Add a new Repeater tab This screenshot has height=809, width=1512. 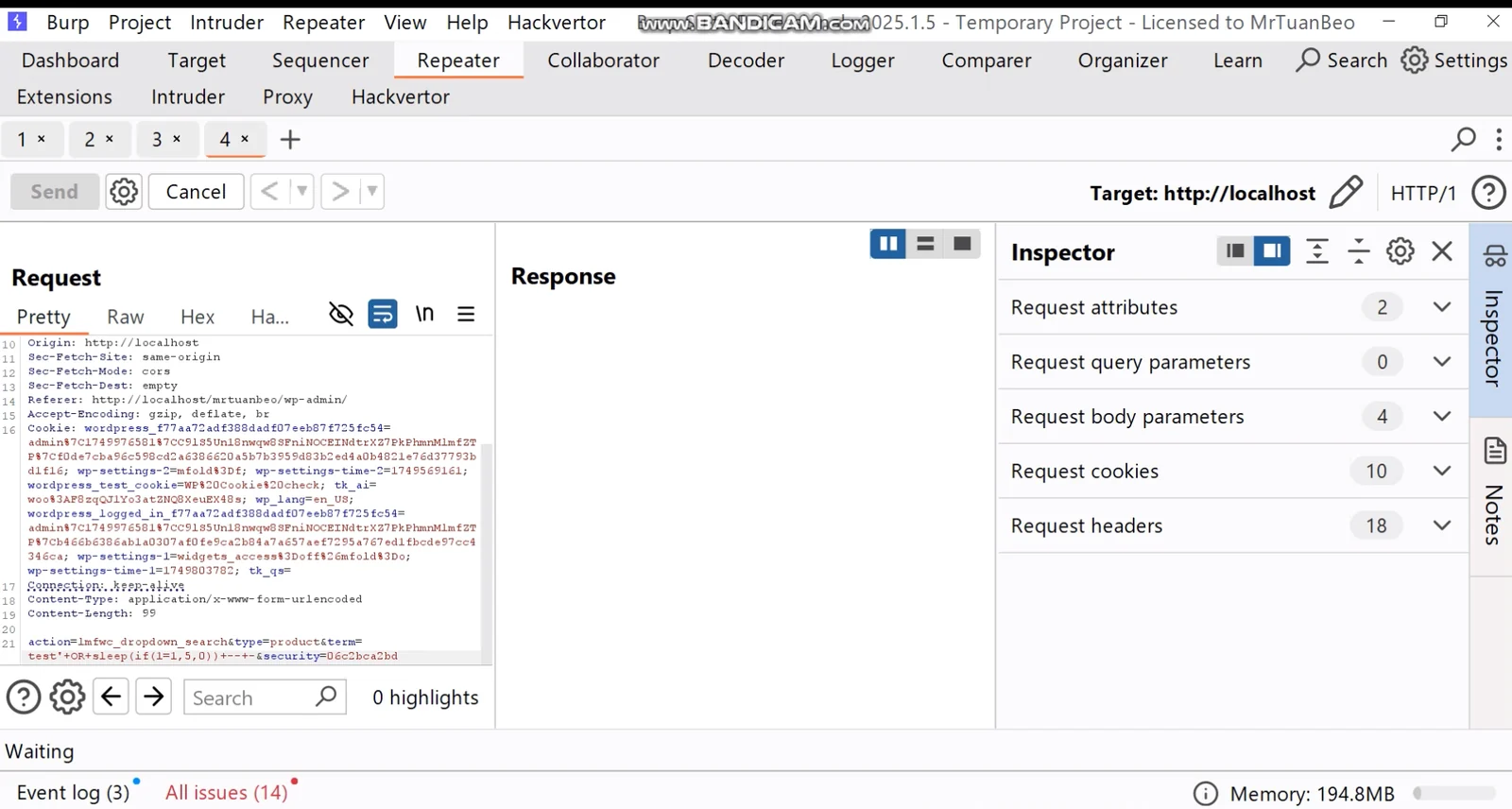coord(290,140)
